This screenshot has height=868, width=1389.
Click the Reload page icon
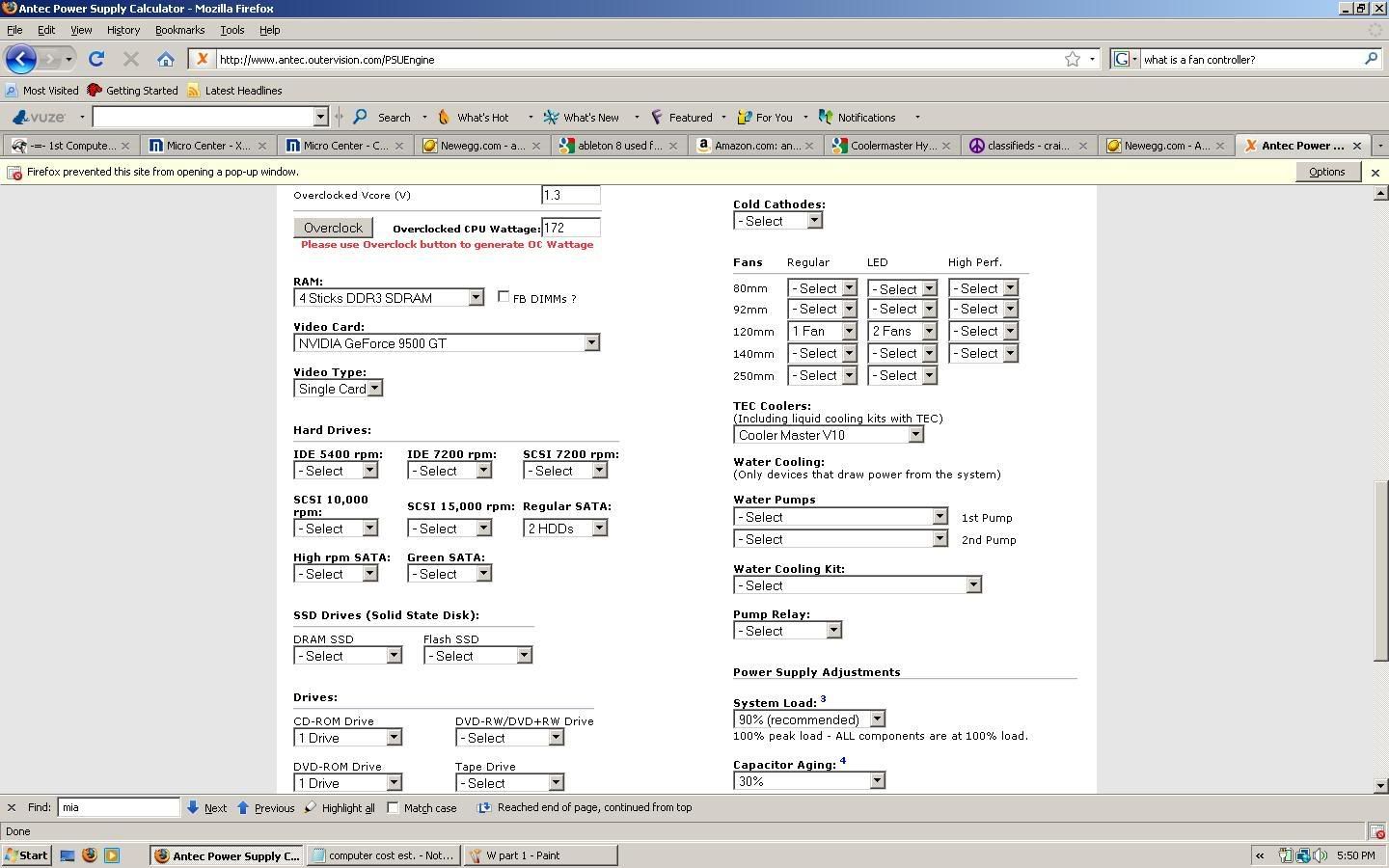click(x=96, y=59)
